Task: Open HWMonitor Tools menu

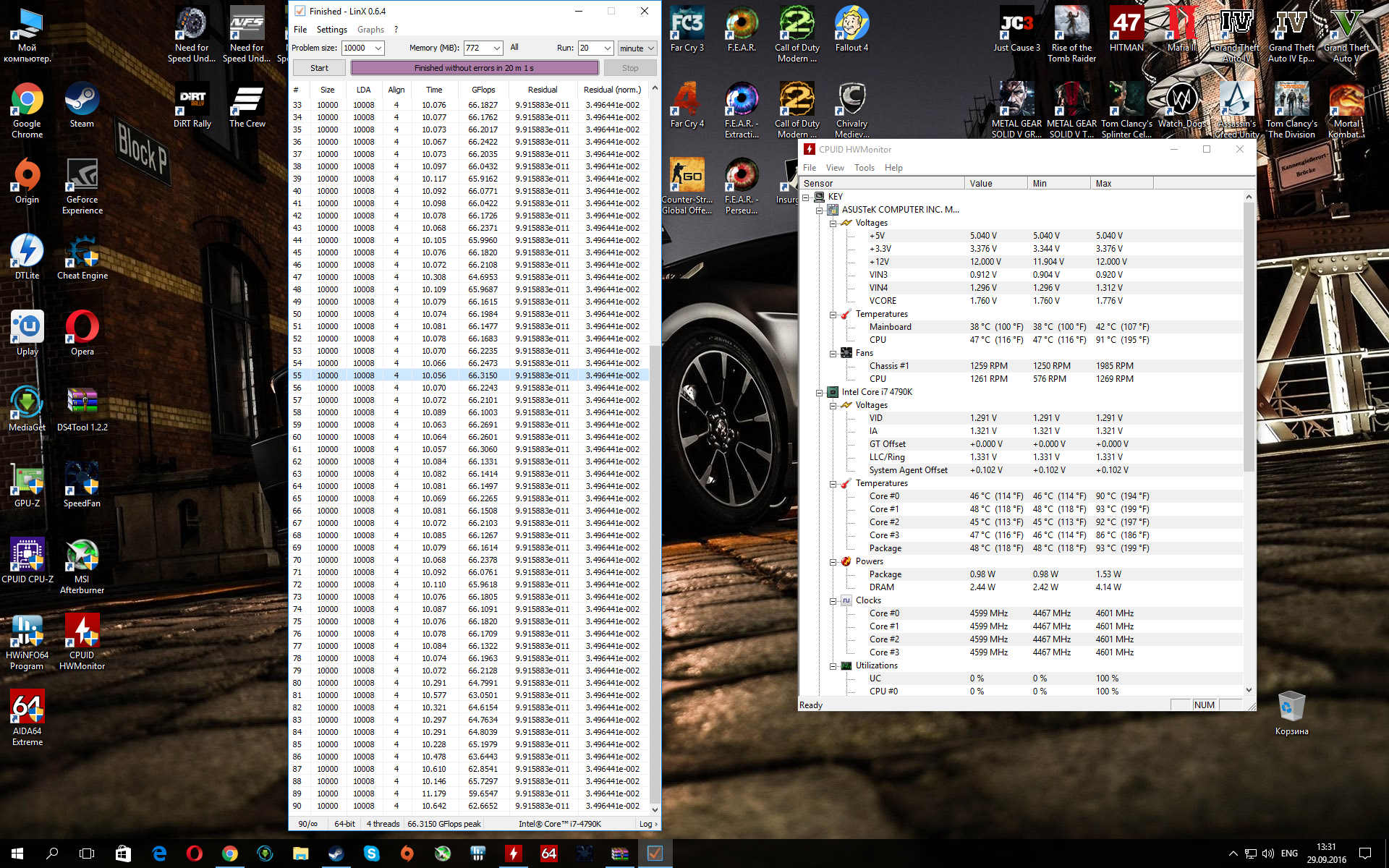Action: [x=864, y=168]
